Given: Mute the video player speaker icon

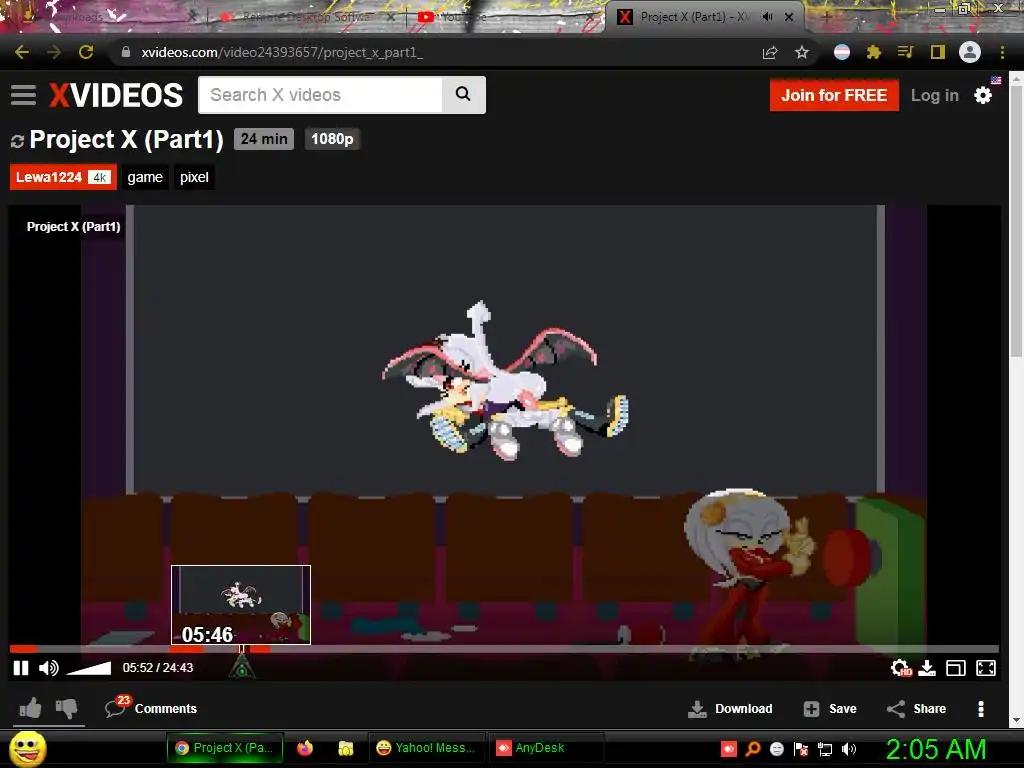Looking at the screenshot, I should [x=49, y=668].
